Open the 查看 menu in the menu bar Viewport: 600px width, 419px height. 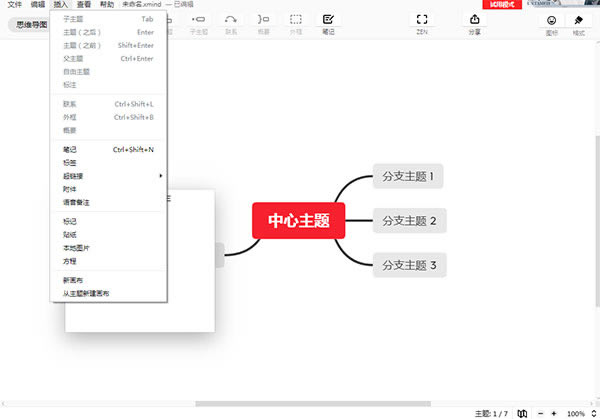tap(84, 5)
